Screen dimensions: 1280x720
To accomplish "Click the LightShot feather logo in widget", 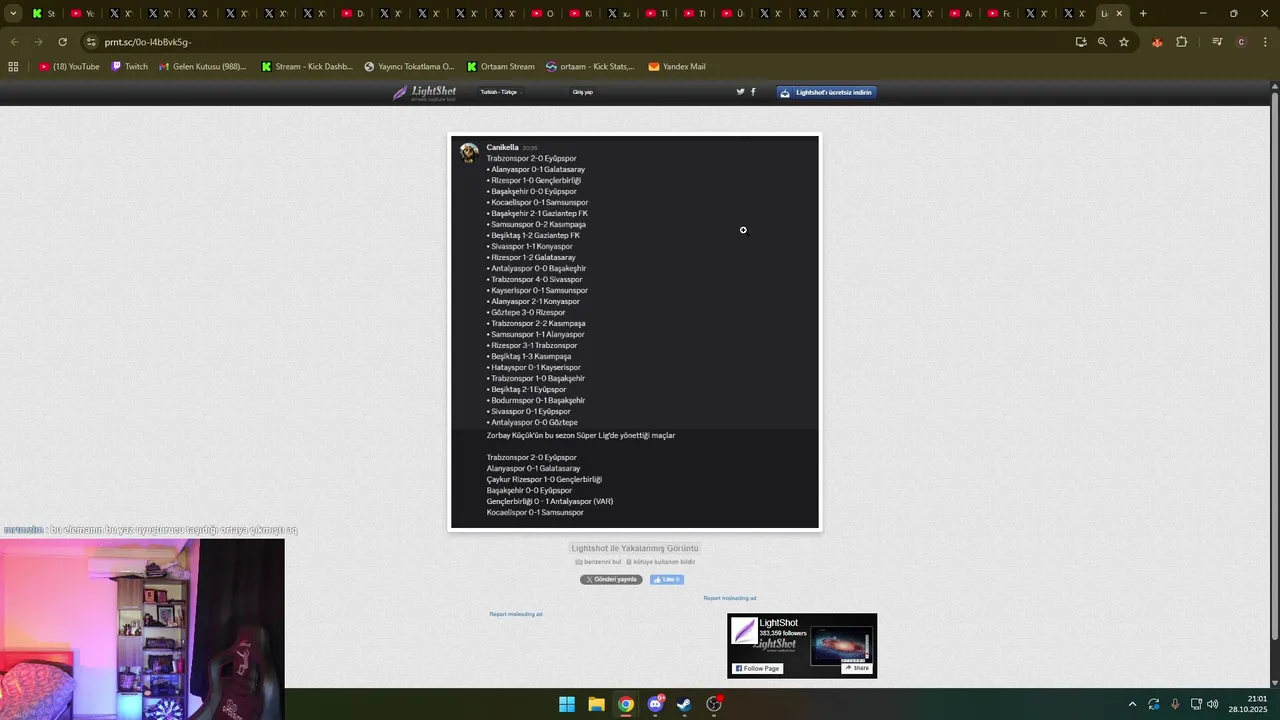I will point(744,631).
